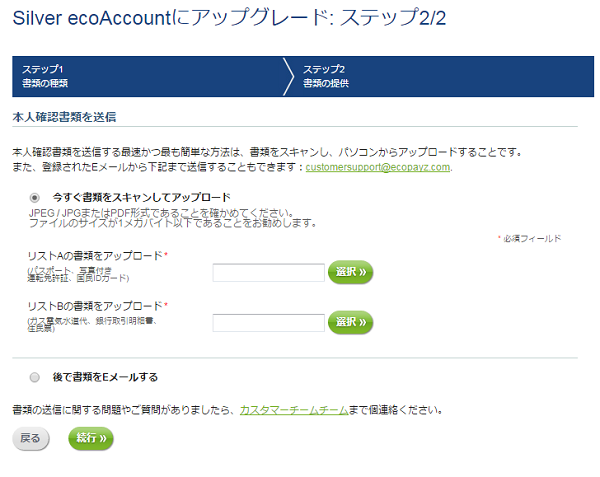The width and height of the screenshot is (600, 477).
Task: Click the green 続行 continue button
Action: (x=91, y=438)
